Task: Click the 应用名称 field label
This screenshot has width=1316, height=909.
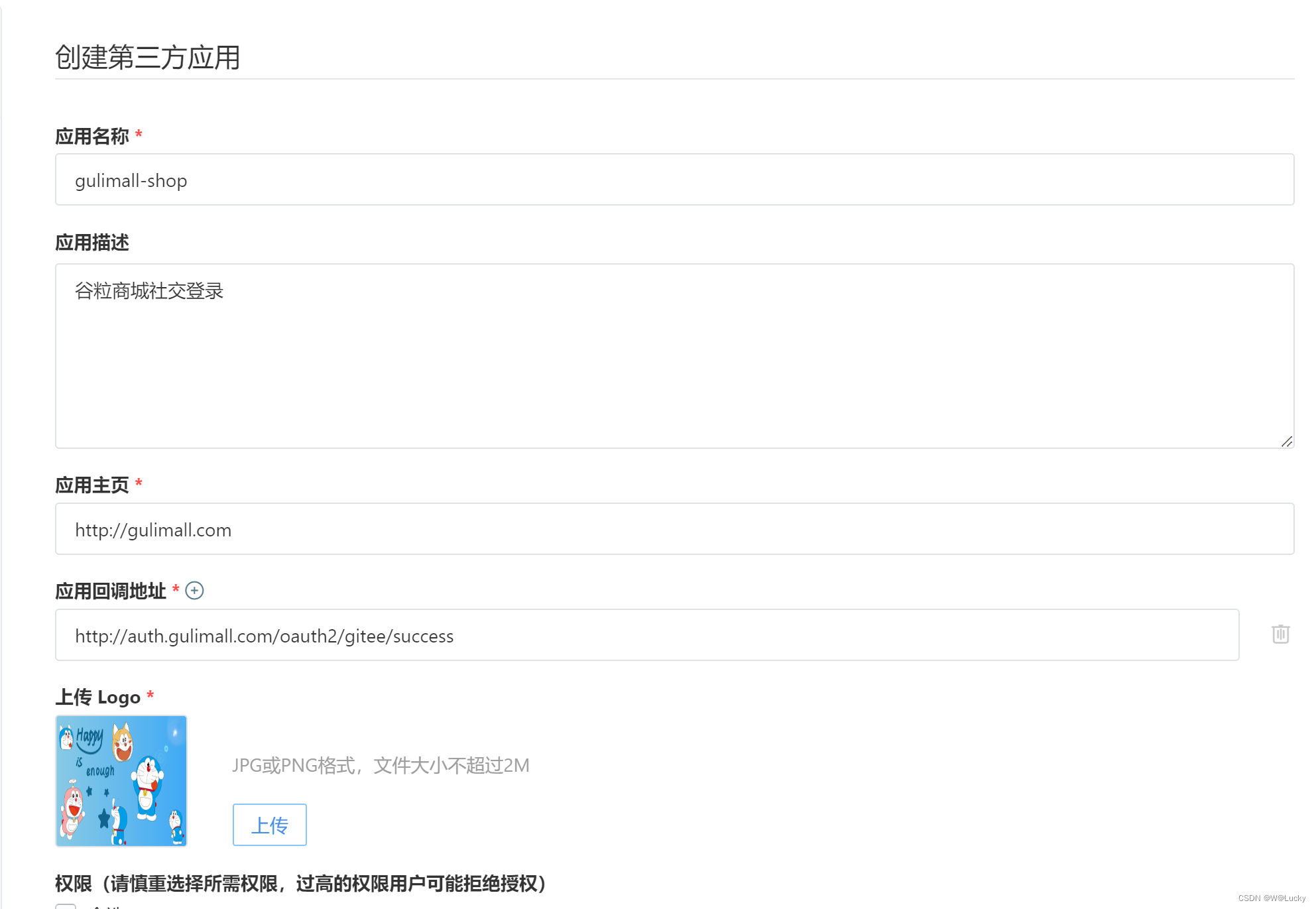Action: click(x=92, y=137)
